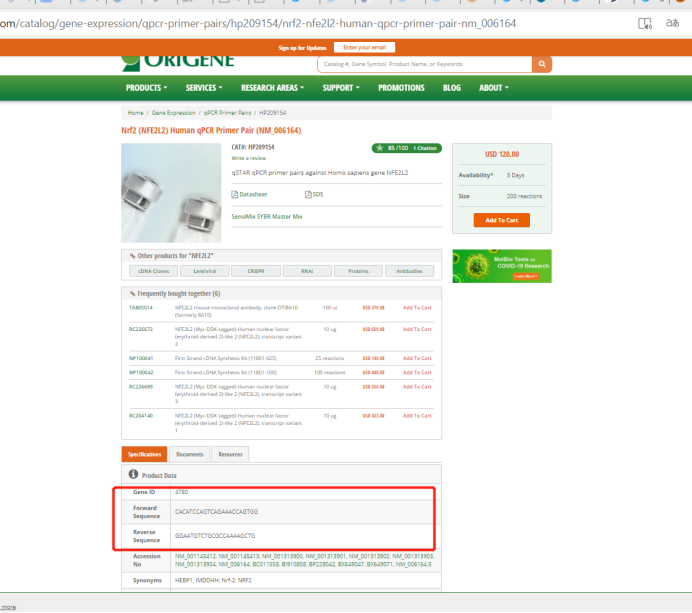Expand the Services menu
692x613 pixels.
tap(204, 88)
